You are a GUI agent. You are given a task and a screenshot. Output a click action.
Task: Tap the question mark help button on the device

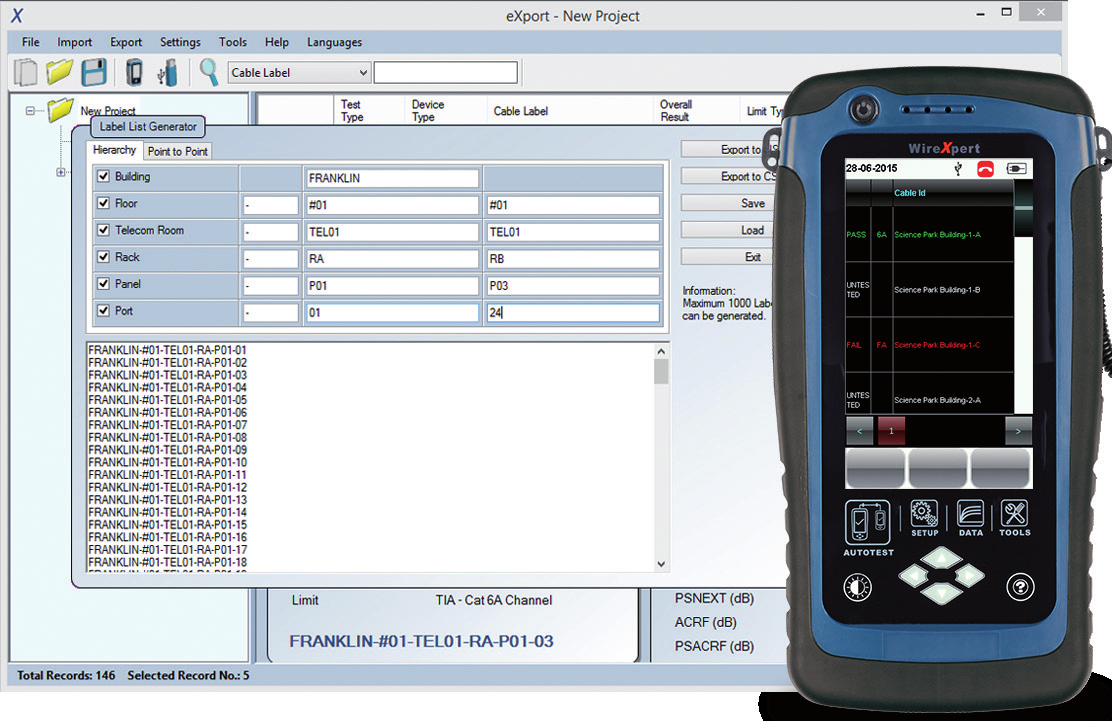1020,587
